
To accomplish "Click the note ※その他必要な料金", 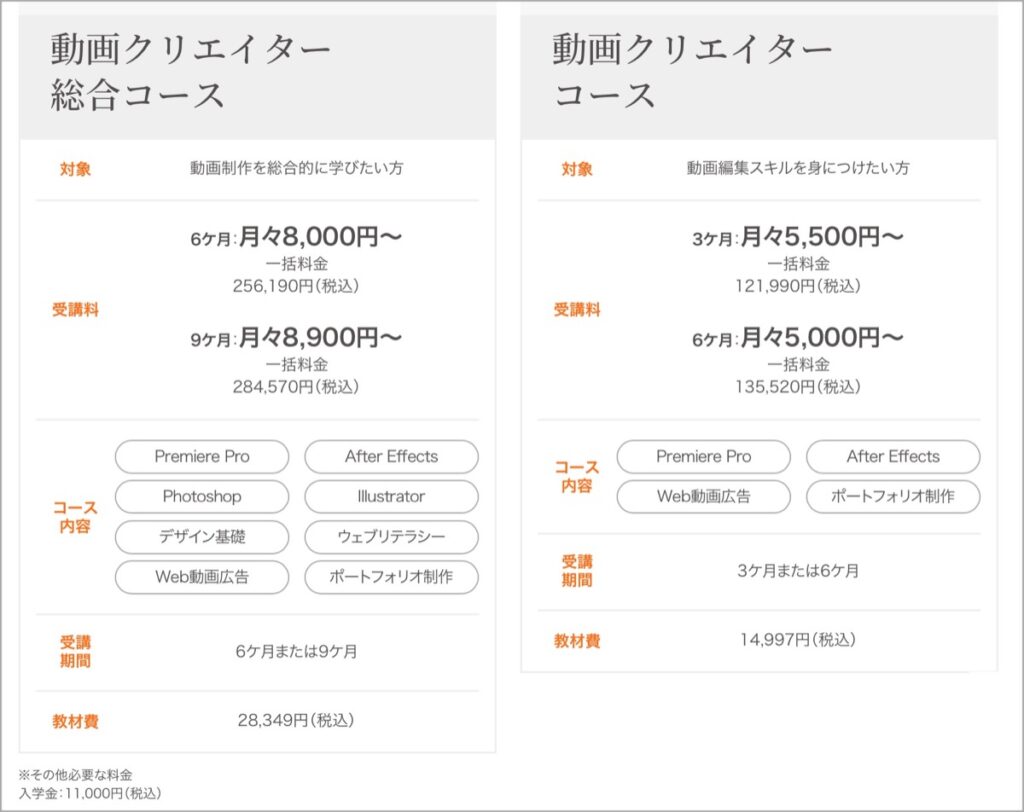I will [76, 775].
